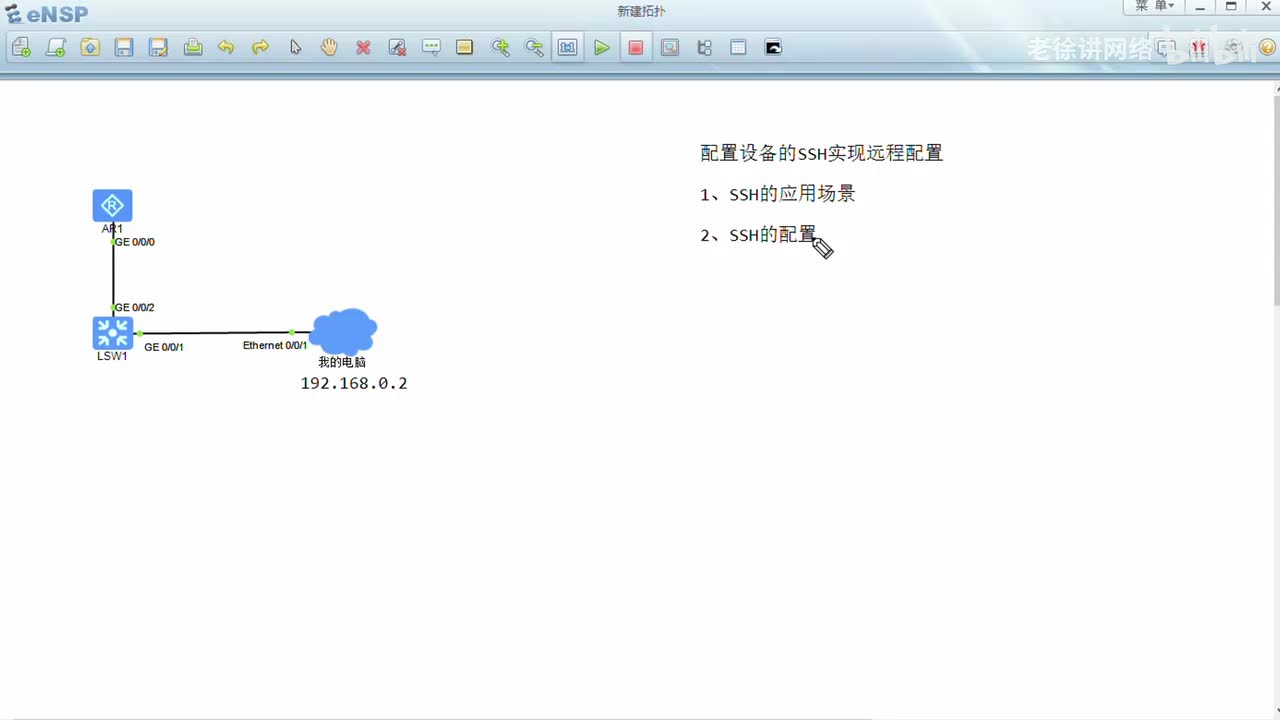Select the text note tool
The image size is (1280, 720).
tap(431, 47)
